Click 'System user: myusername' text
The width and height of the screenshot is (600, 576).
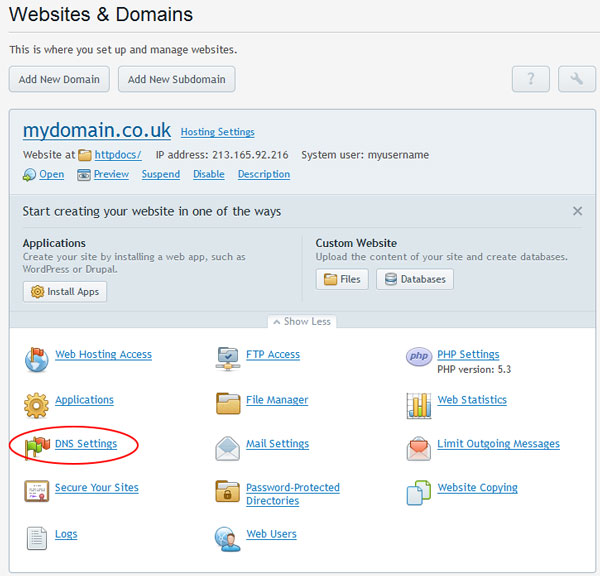pos(365,155)
